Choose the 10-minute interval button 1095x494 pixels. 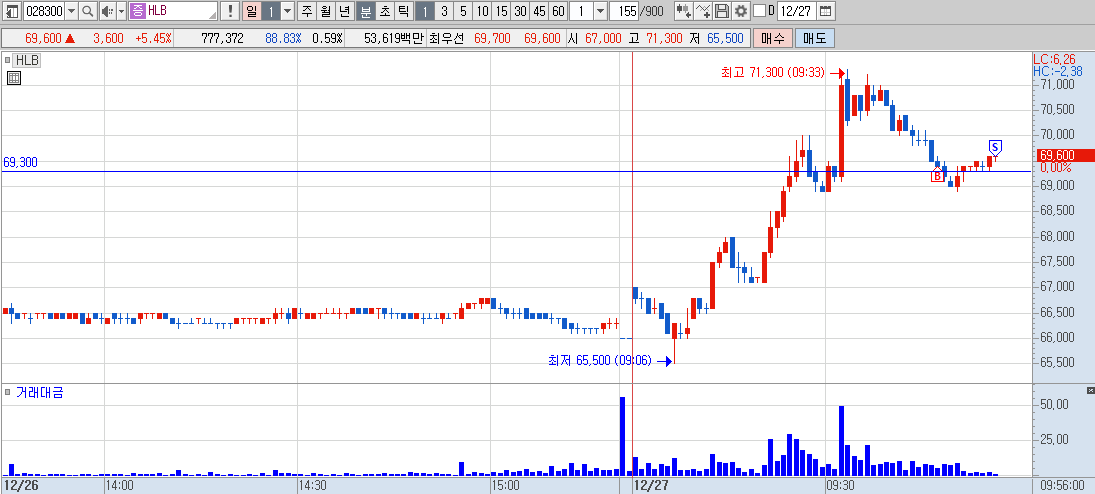[x=482, y=10]
